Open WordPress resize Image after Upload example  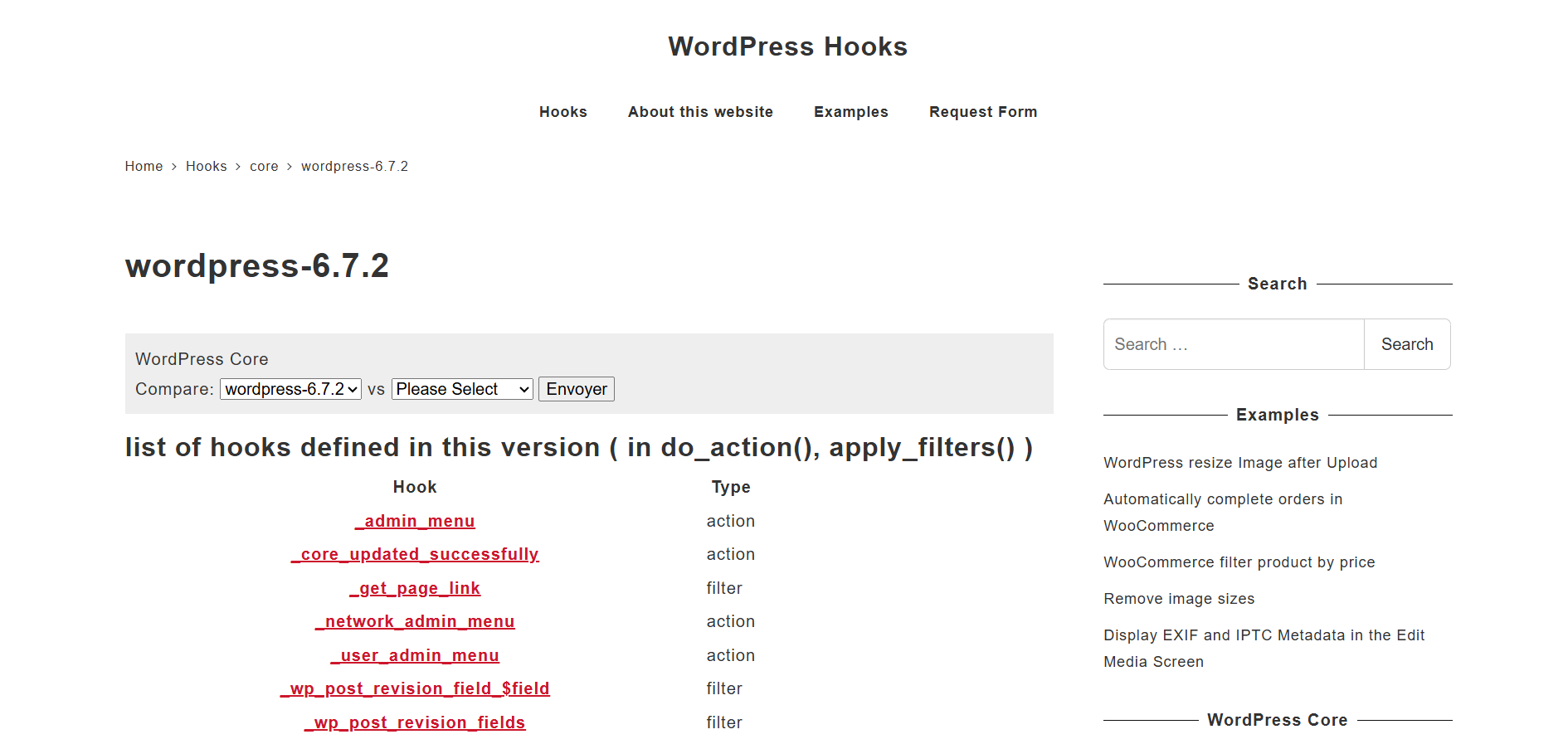1239,463
